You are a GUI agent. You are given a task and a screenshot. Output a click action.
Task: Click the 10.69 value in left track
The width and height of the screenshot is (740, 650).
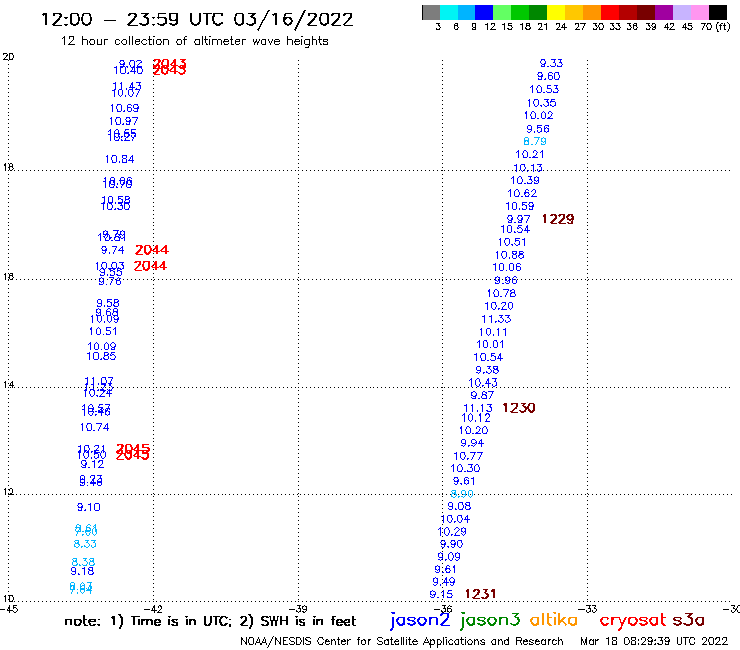click(x=125, y=108)
